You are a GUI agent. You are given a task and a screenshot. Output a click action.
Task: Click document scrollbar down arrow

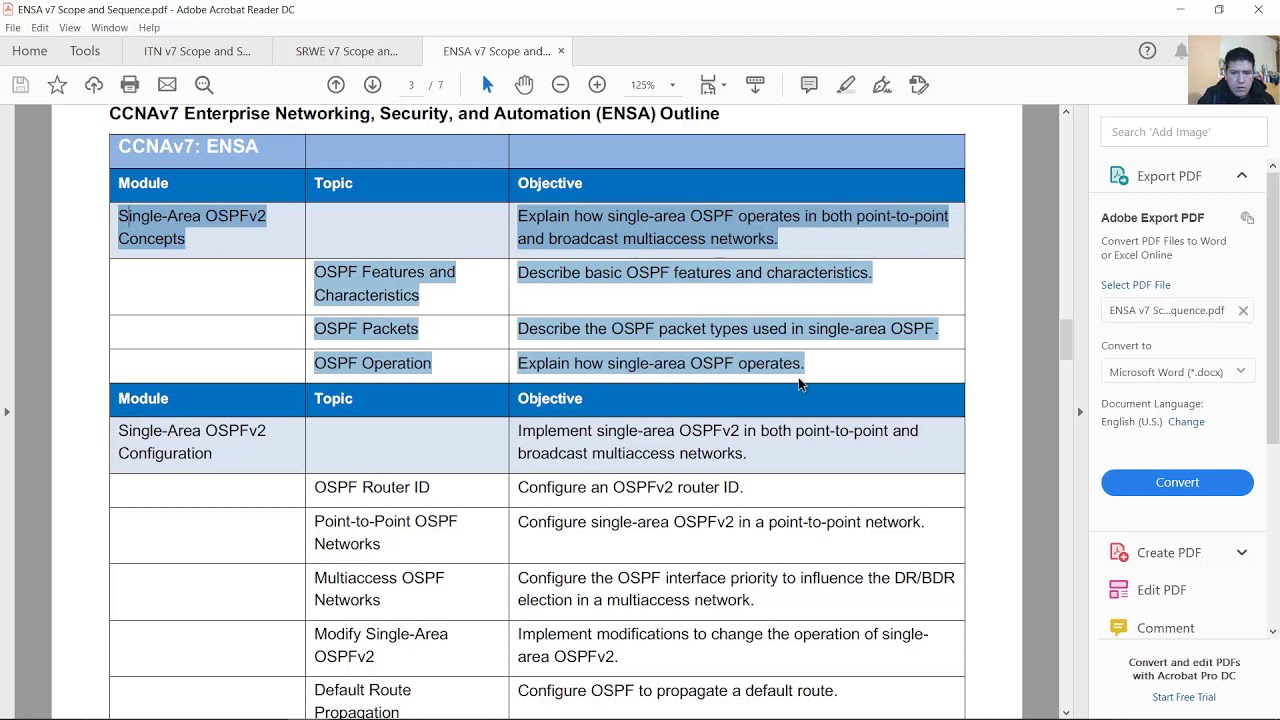[1066, 712]
